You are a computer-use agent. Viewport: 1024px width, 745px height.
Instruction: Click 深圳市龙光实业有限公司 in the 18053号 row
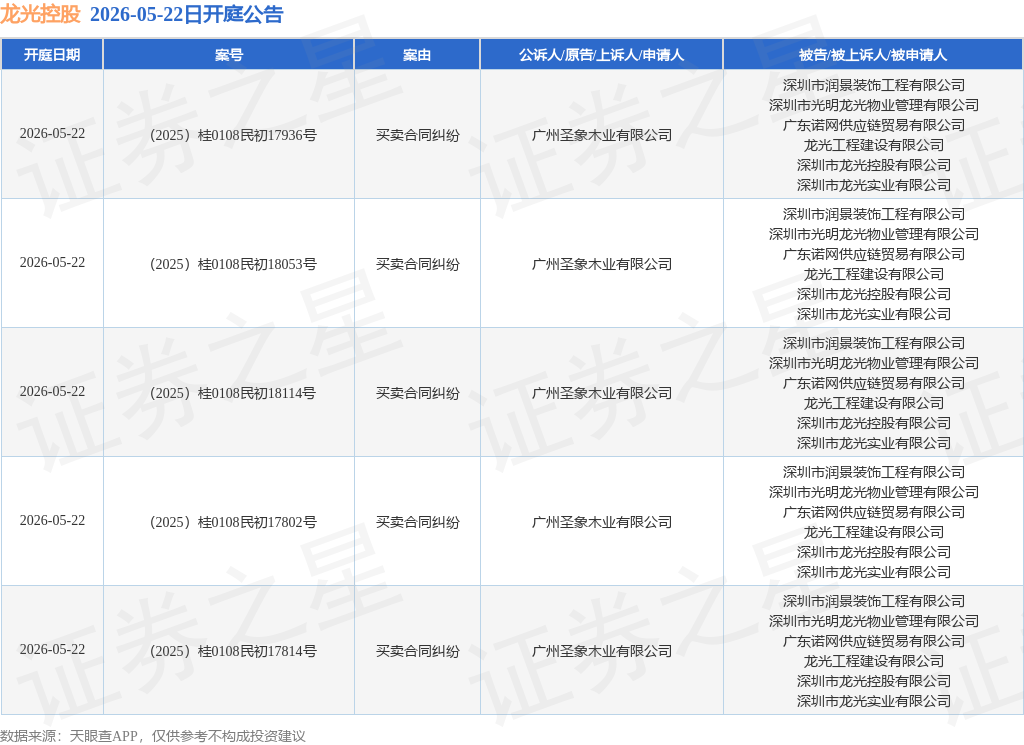[874, 314]
